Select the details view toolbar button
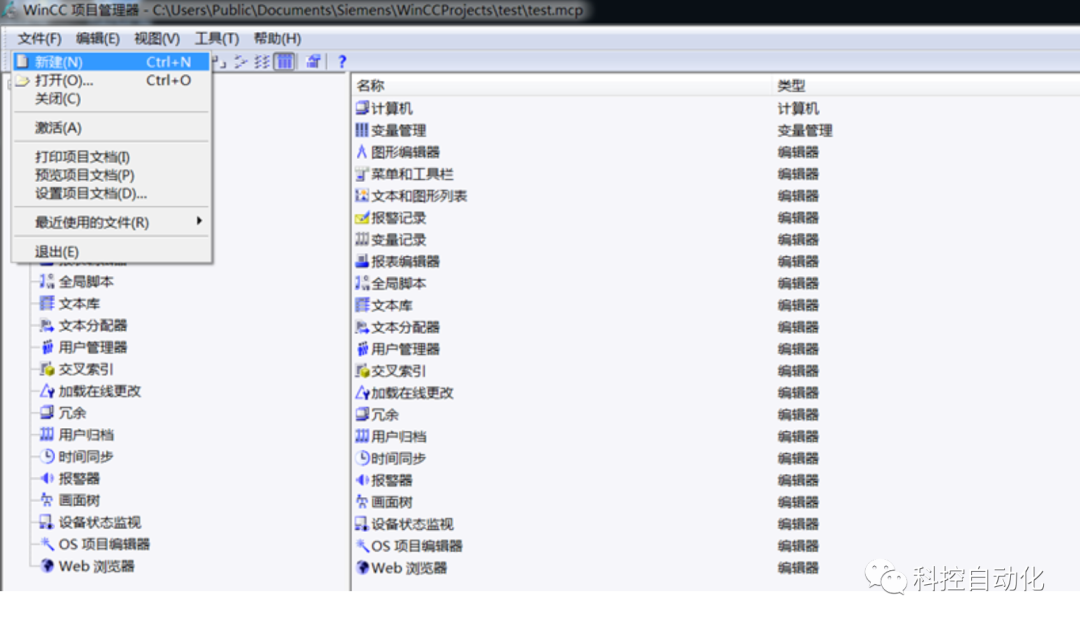The width and height of the screenshot is (1080, 626). point(284,62)
